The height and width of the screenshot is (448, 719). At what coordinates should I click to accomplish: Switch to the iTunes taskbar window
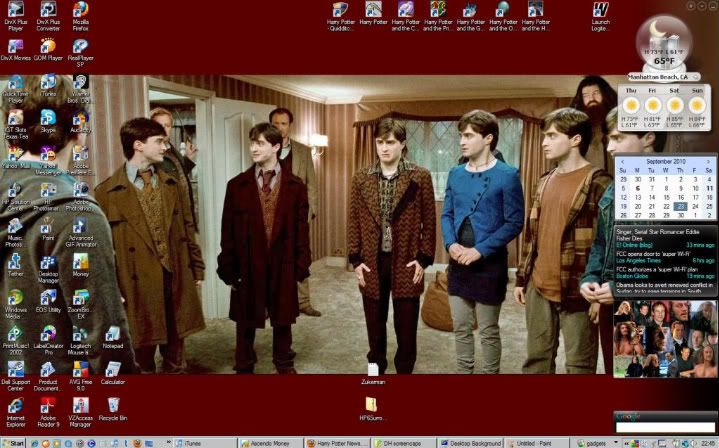[206, 443]
